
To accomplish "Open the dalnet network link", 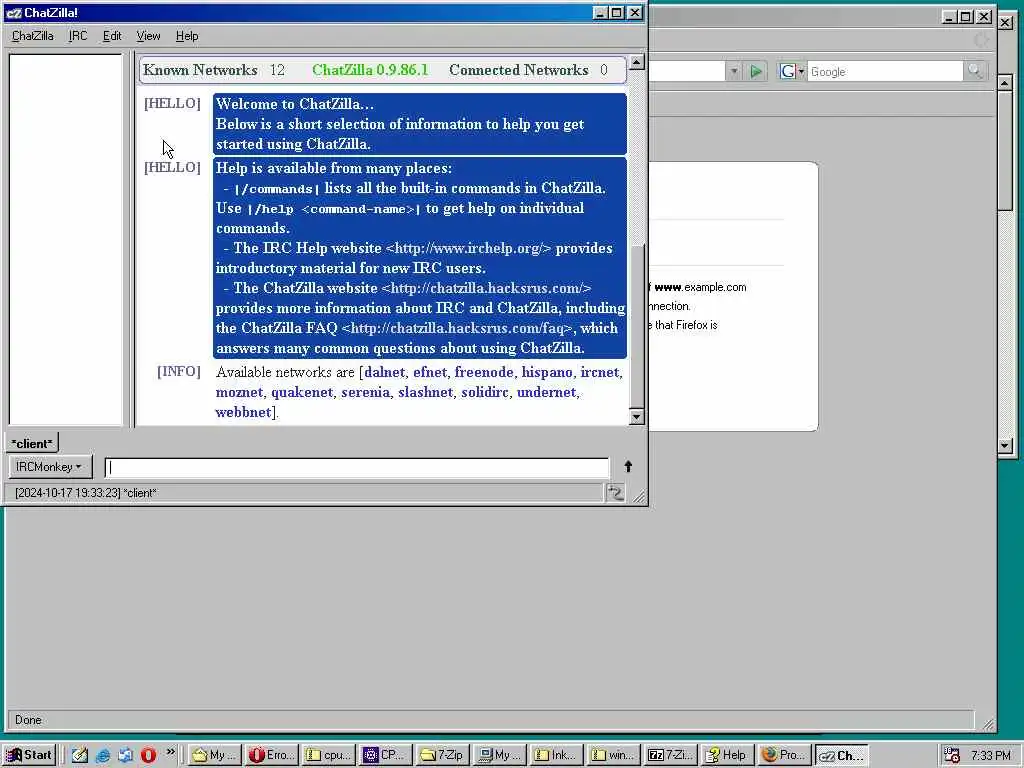I will click(384, 372).
